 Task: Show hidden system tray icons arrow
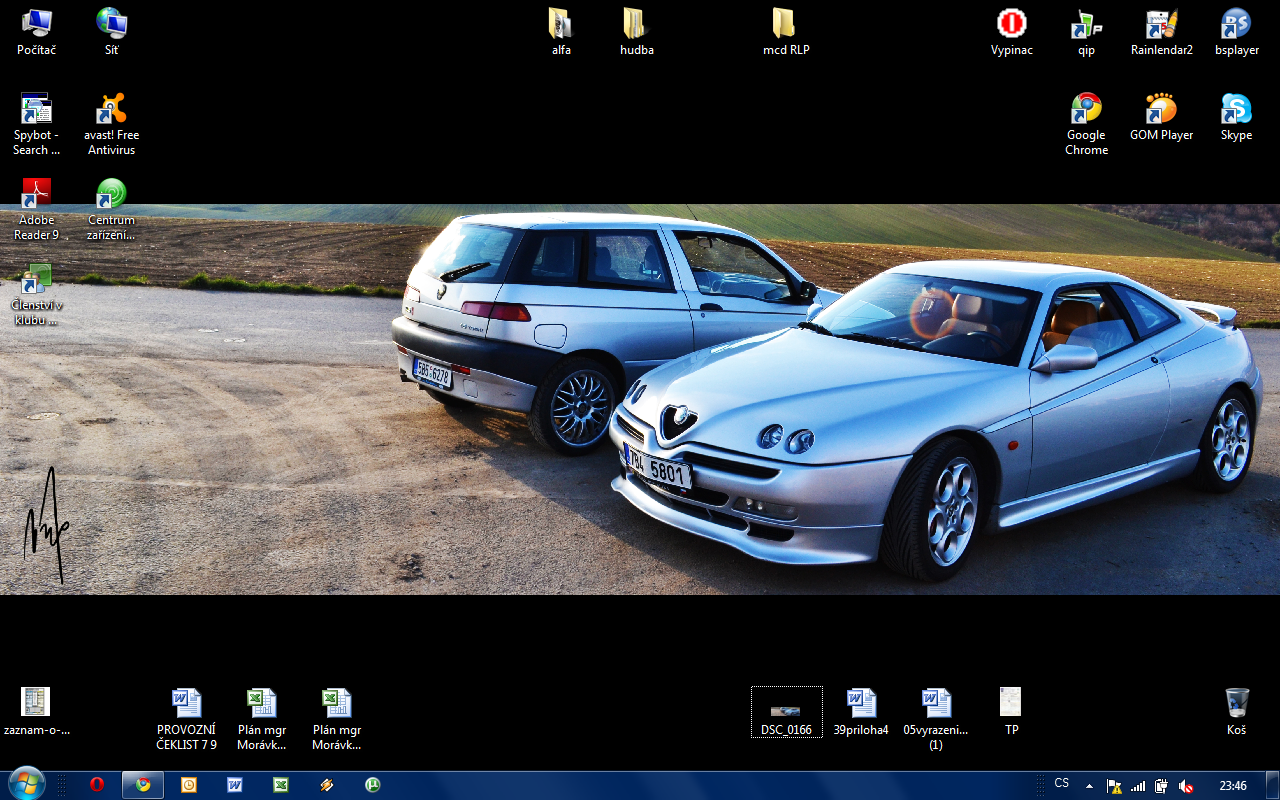pyautogui.click(x=1089, y=786)
